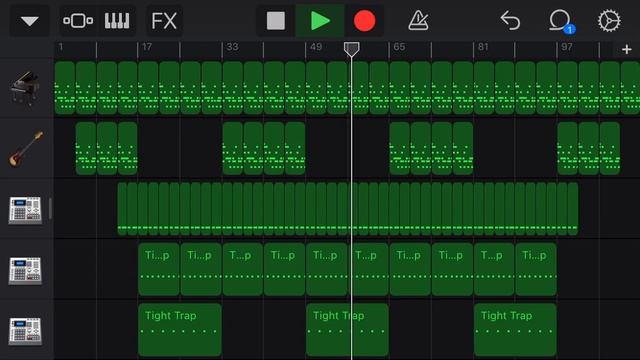This screenshot has height=360, width=640.
Task: Select bass region starting at bar 33
Action: click(233, 149)
